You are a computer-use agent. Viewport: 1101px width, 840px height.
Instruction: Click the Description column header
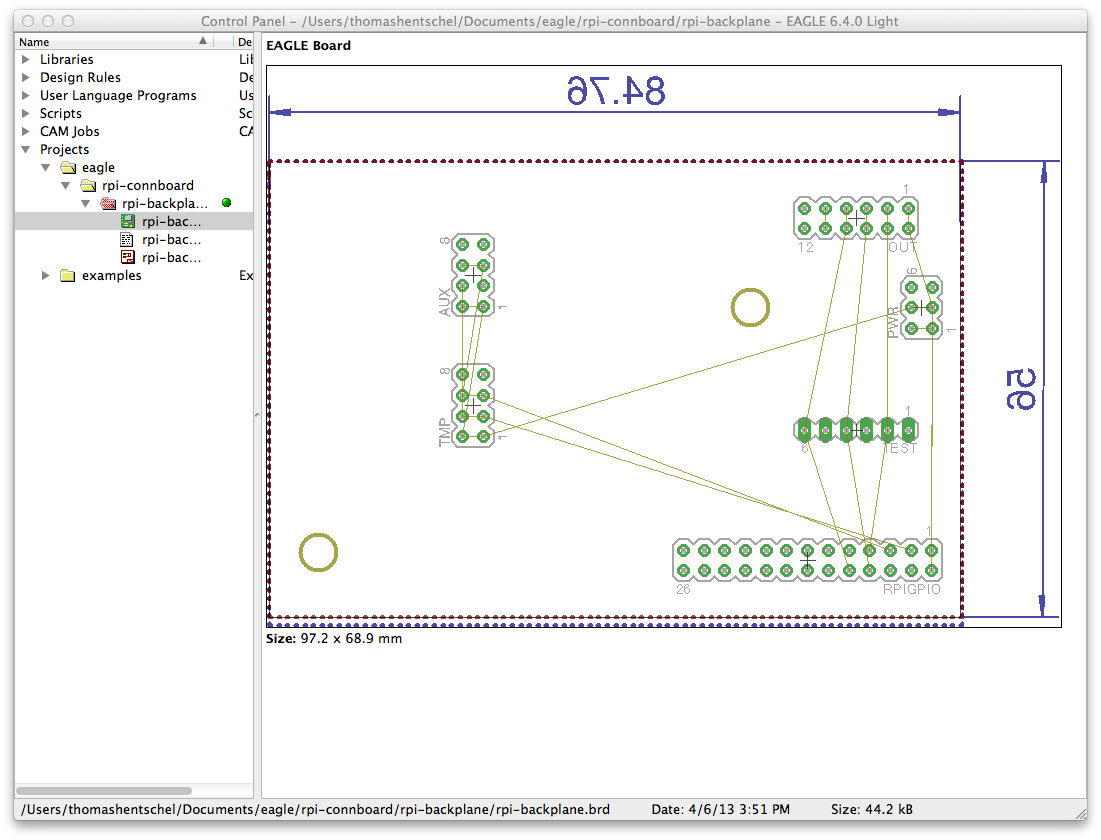pos(244,41)
